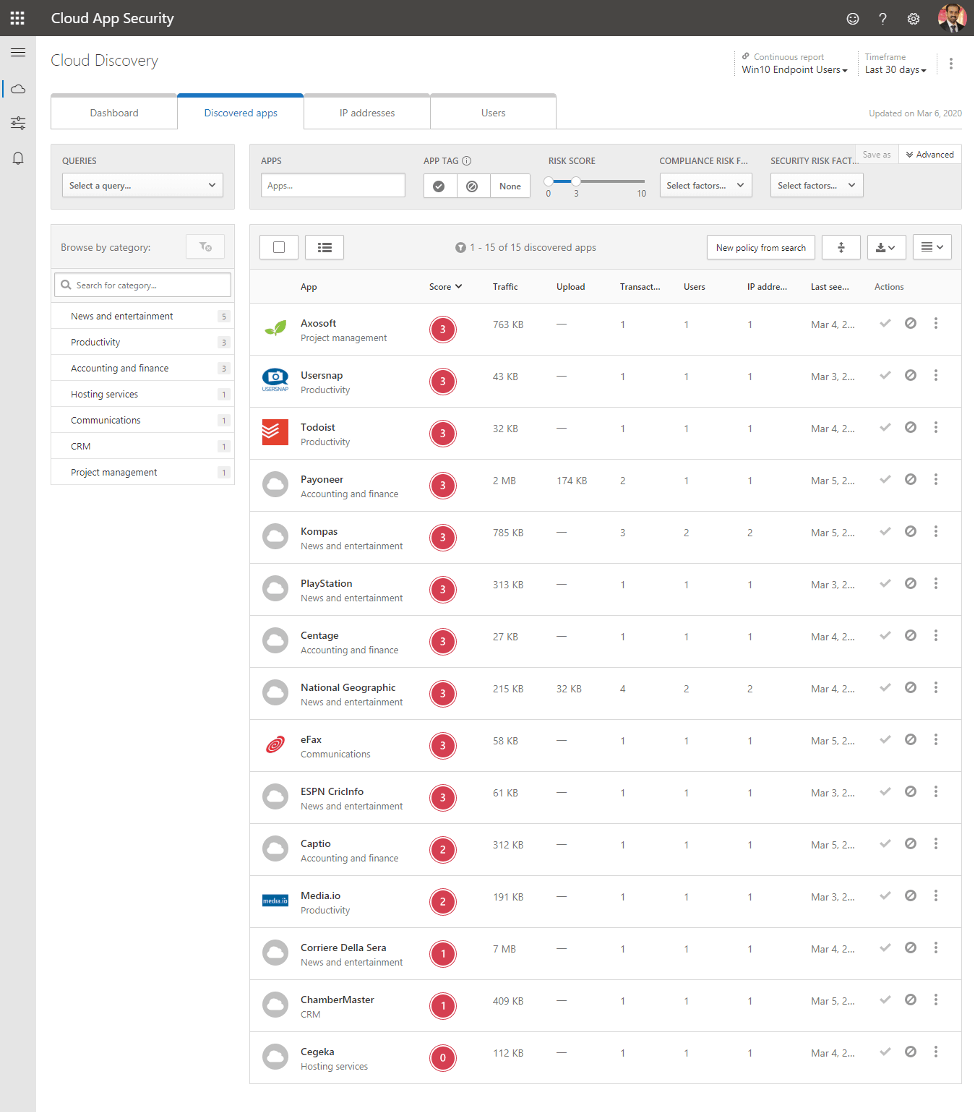The width and height of the screenshot is (974, 1112).
Task: Open the Users tab
Action: (x=493, y=113)
